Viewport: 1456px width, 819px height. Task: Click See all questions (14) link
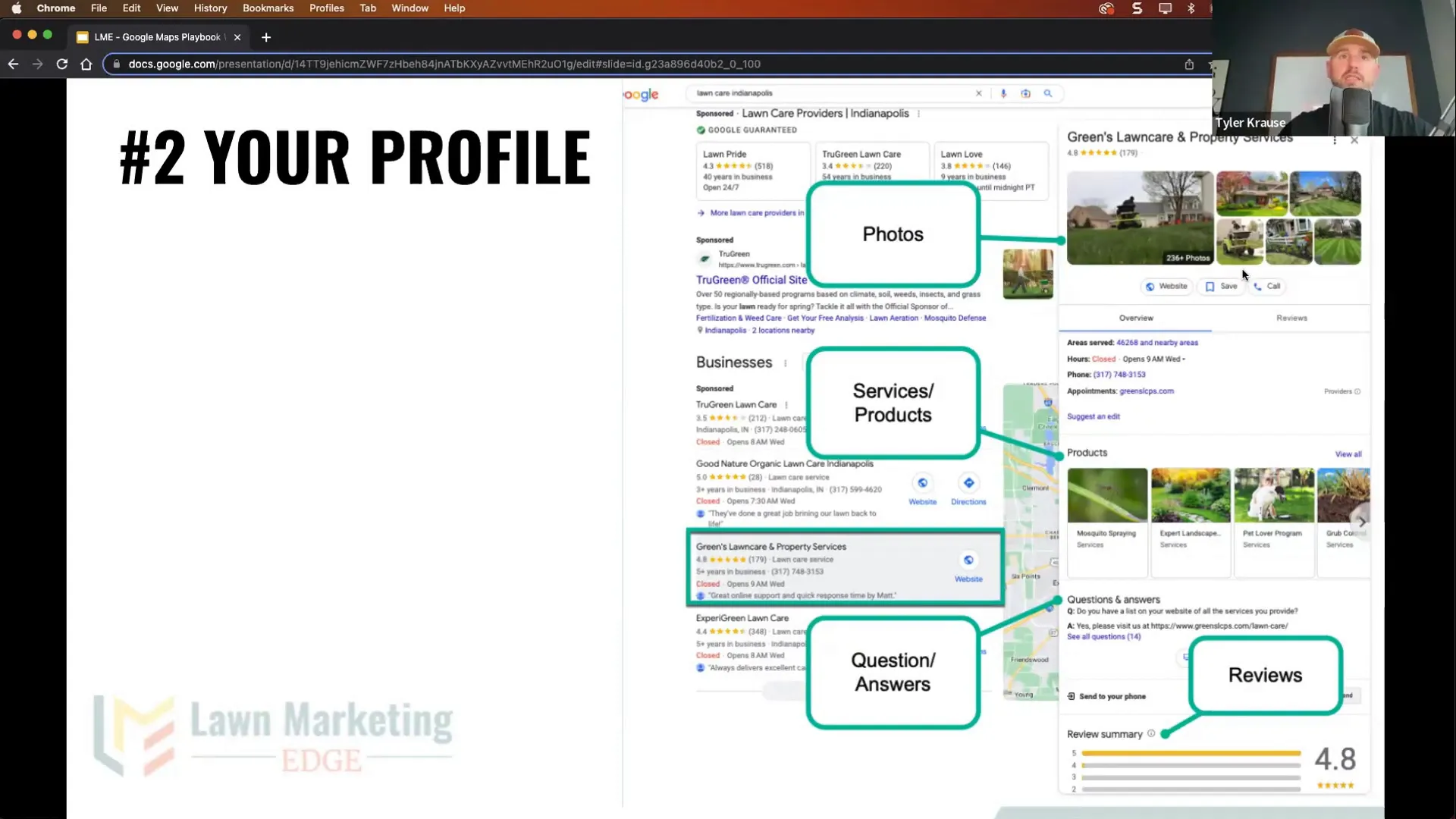1103,637
